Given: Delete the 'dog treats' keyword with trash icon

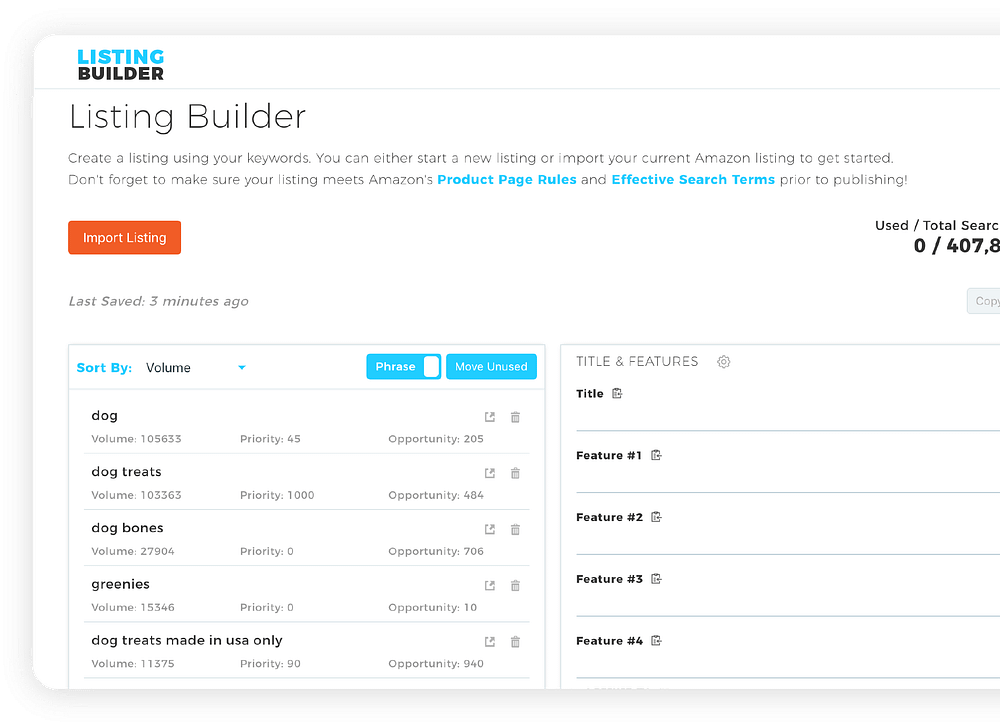Looking at the screenshot, I should pyautogui.click(x=515, y=473).
